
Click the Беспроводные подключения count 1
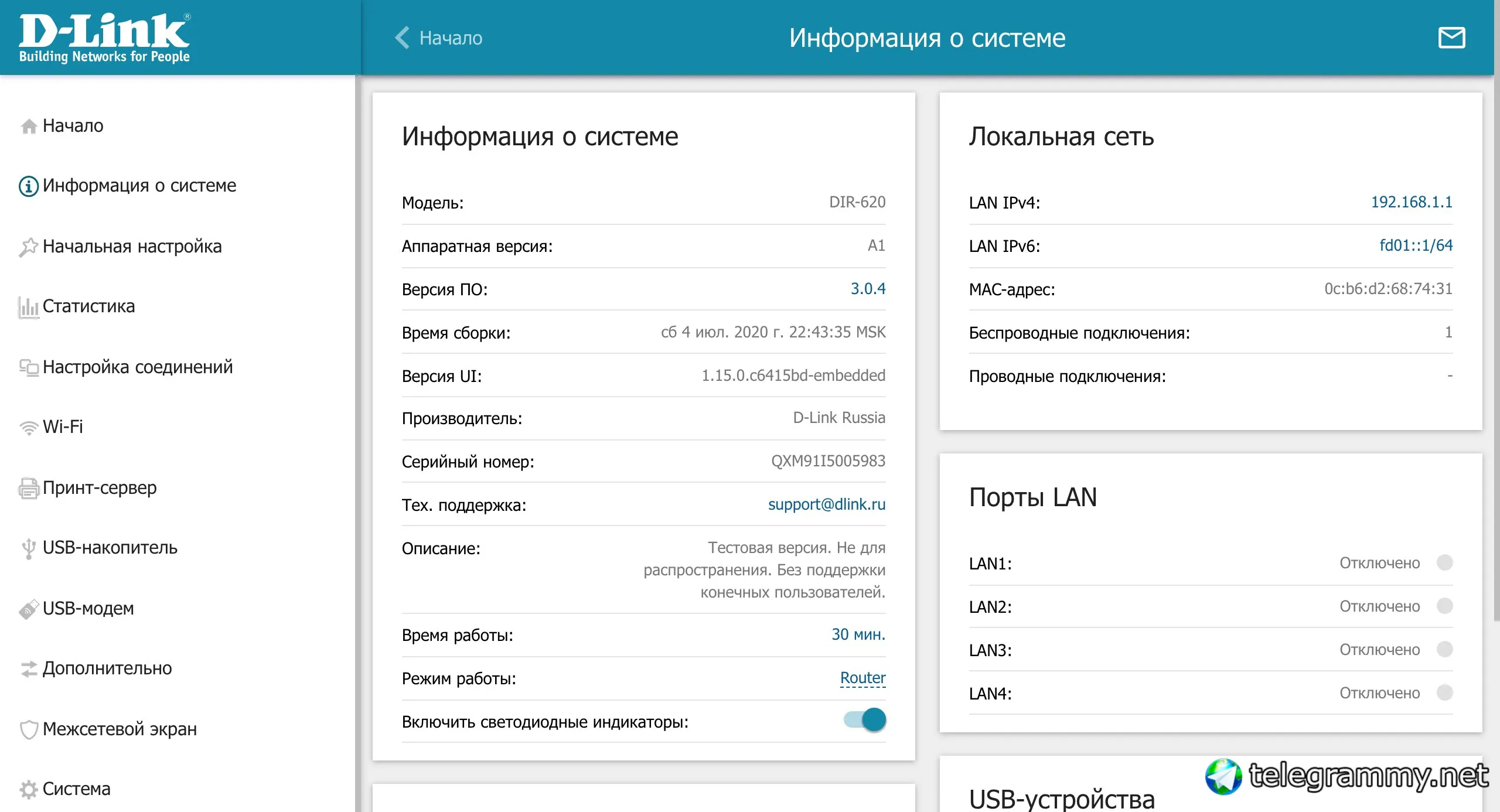(x=1448, y=332)
